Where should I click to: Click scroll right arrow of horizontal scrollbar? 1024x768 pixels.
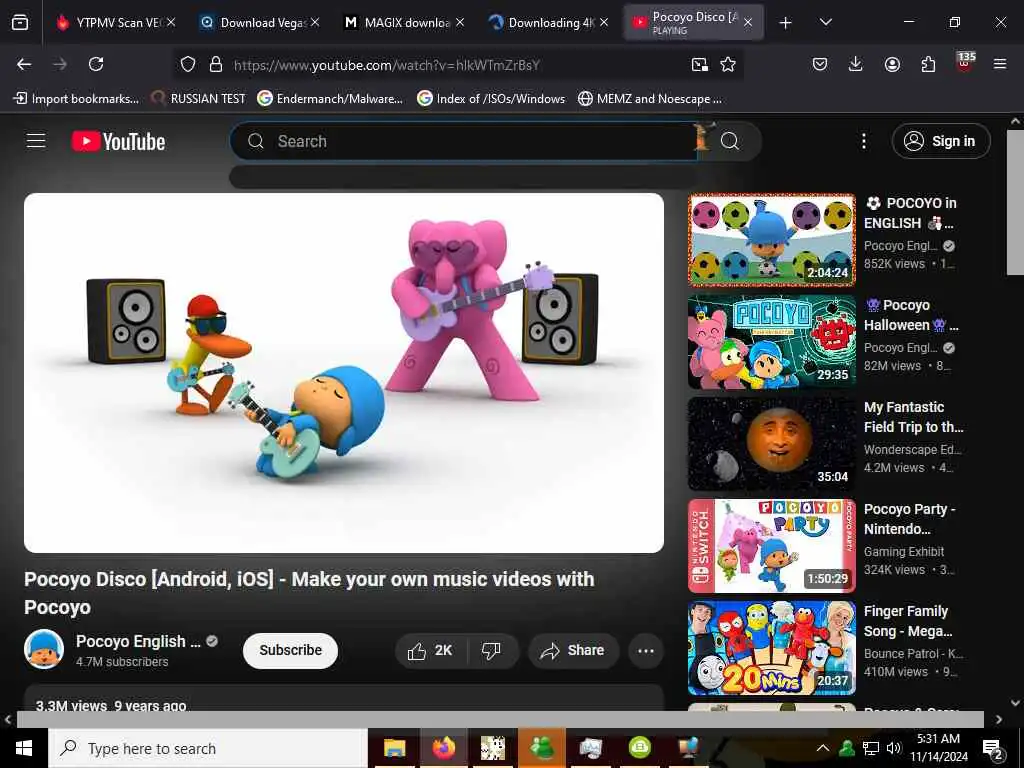999,720
